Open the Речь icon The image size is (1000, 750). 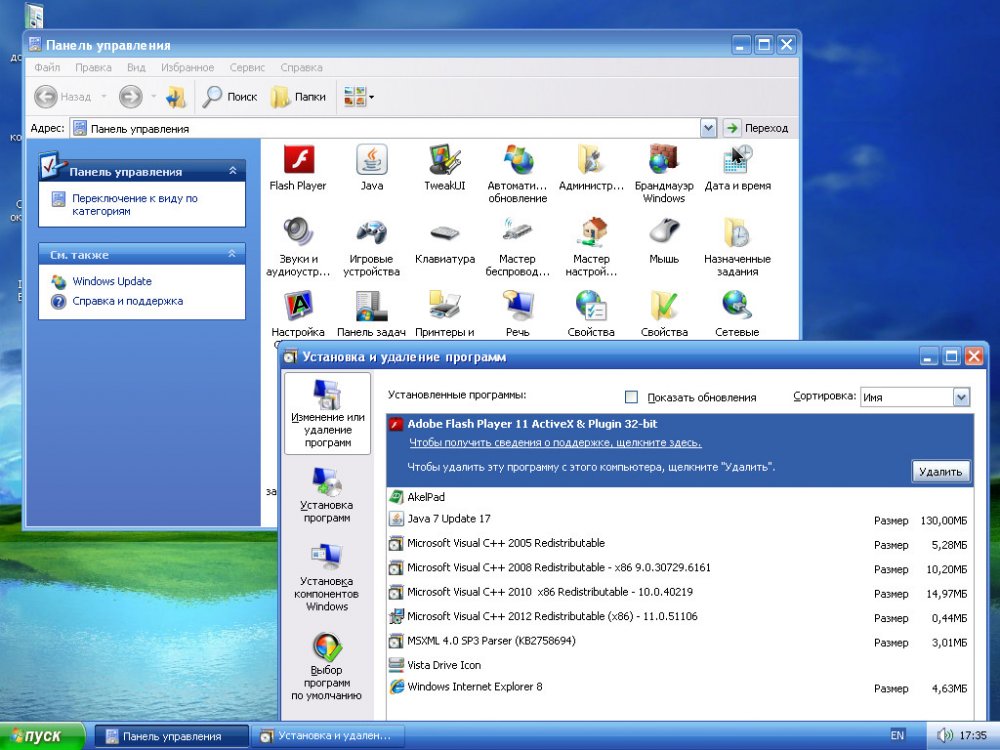517,314
